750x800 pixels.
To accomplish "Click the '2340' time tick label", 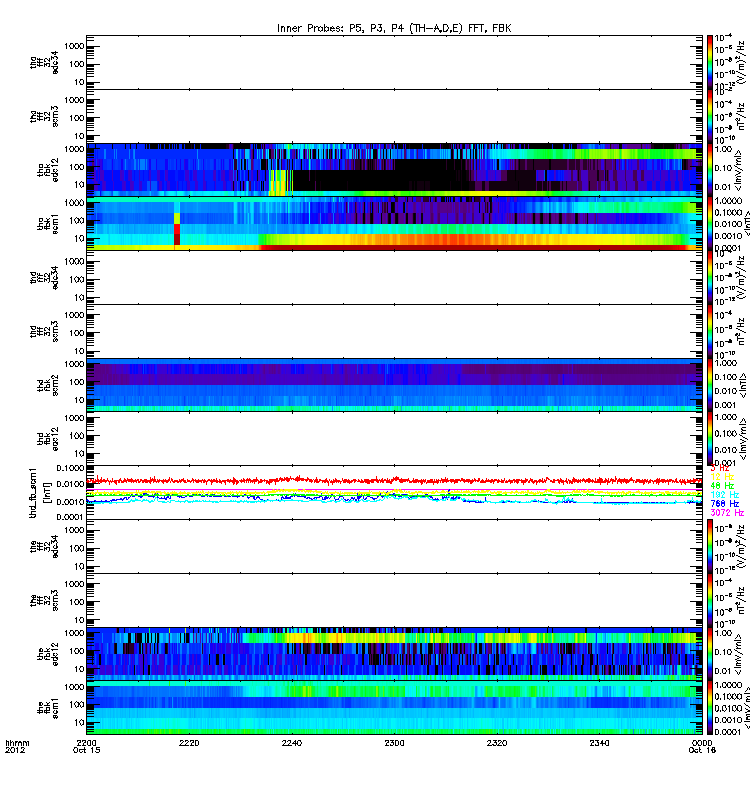I will point(599,743).
